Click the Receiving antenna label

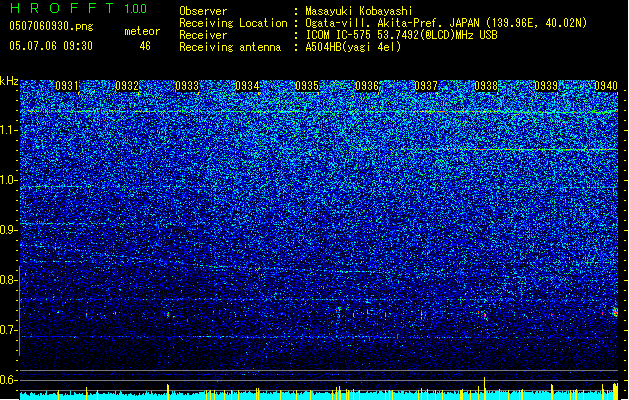(230, 47)
